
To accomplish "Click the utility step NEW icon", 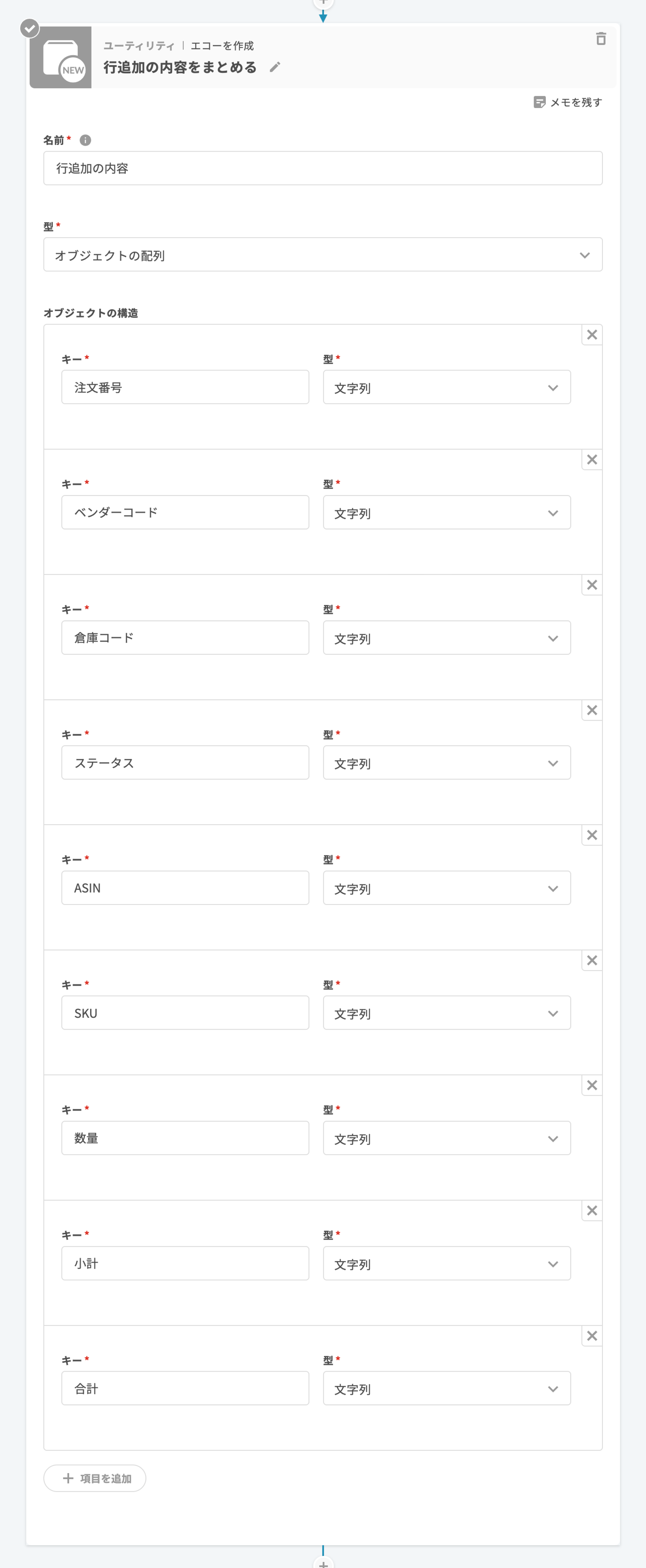I will pos(61,57).
